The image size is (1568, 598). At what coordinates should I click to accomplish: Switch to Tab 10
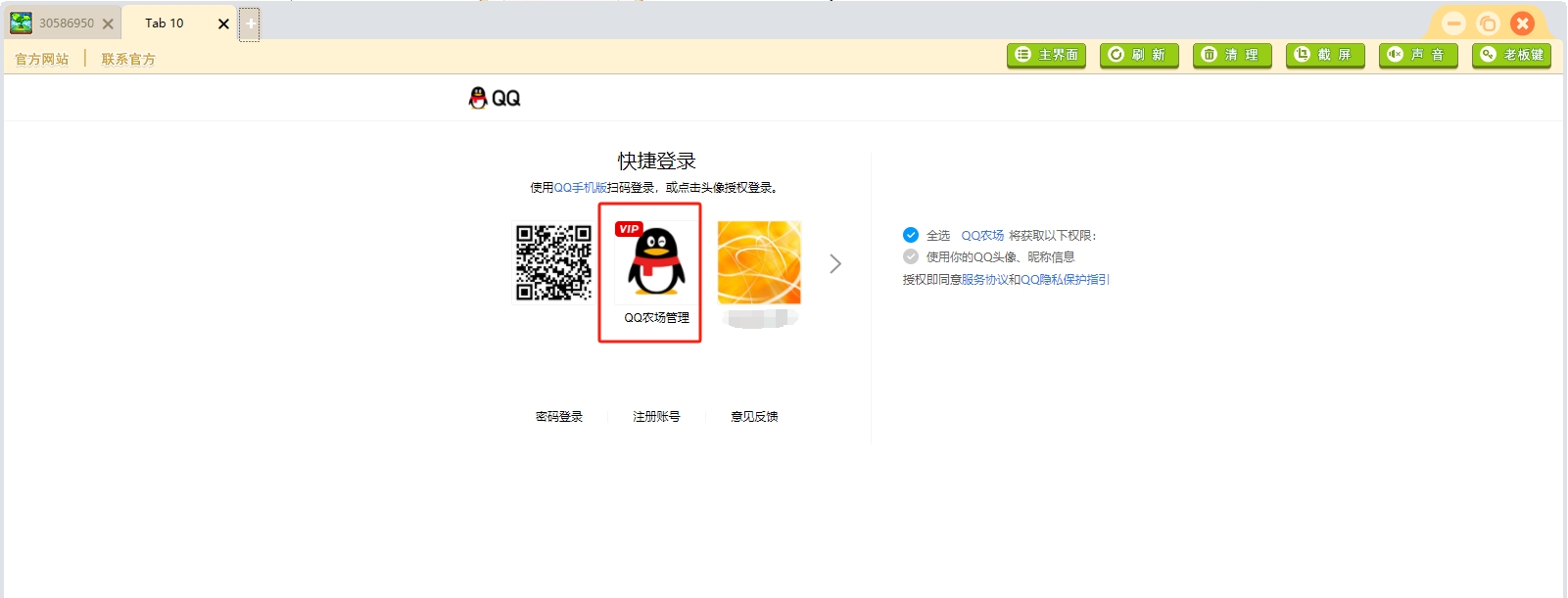click(x=165, y=23)
